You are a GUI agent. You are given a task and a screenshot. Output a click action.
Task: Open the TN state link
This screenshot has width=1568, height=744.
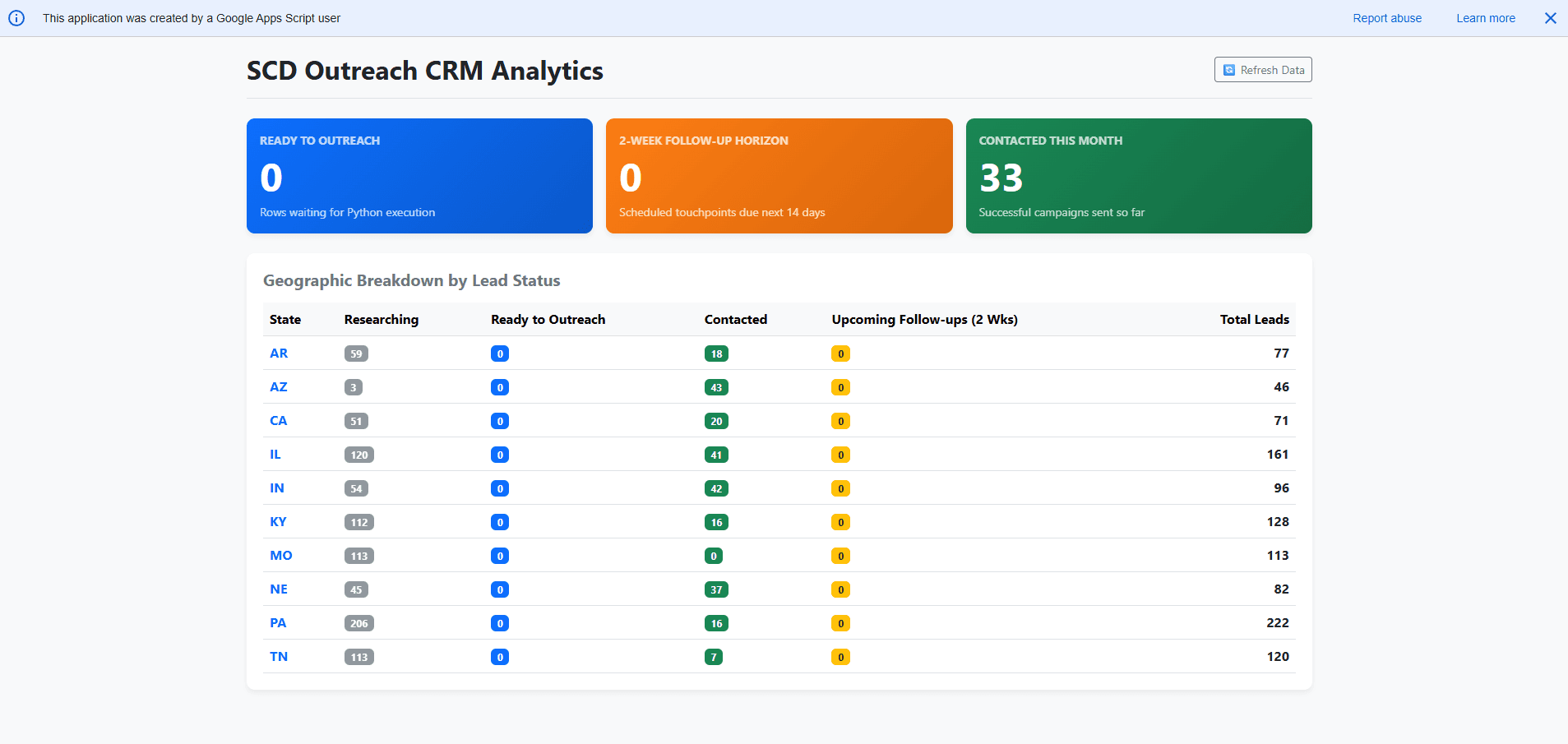[279, 657]
